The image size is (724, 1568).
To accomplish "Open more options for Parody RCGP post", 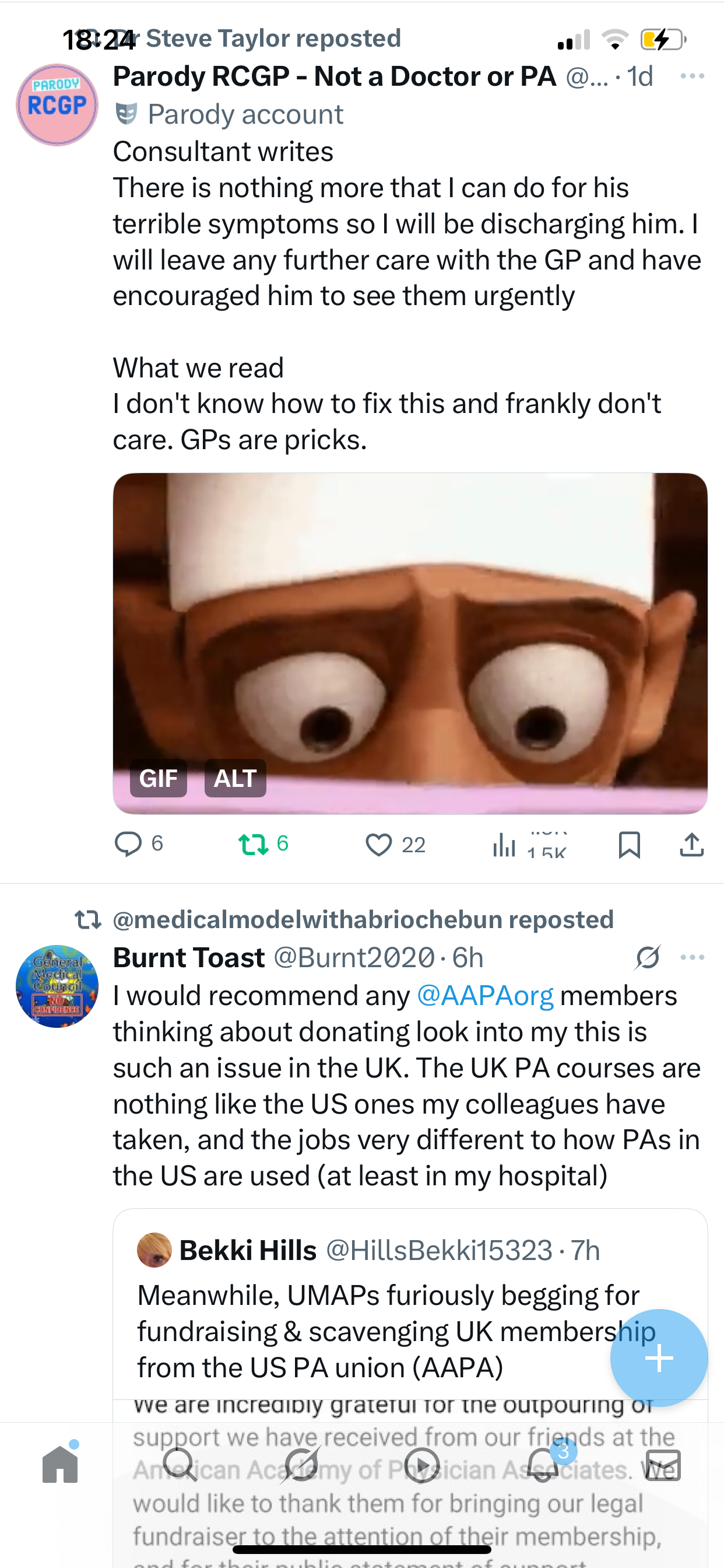I will pos(692,76).
